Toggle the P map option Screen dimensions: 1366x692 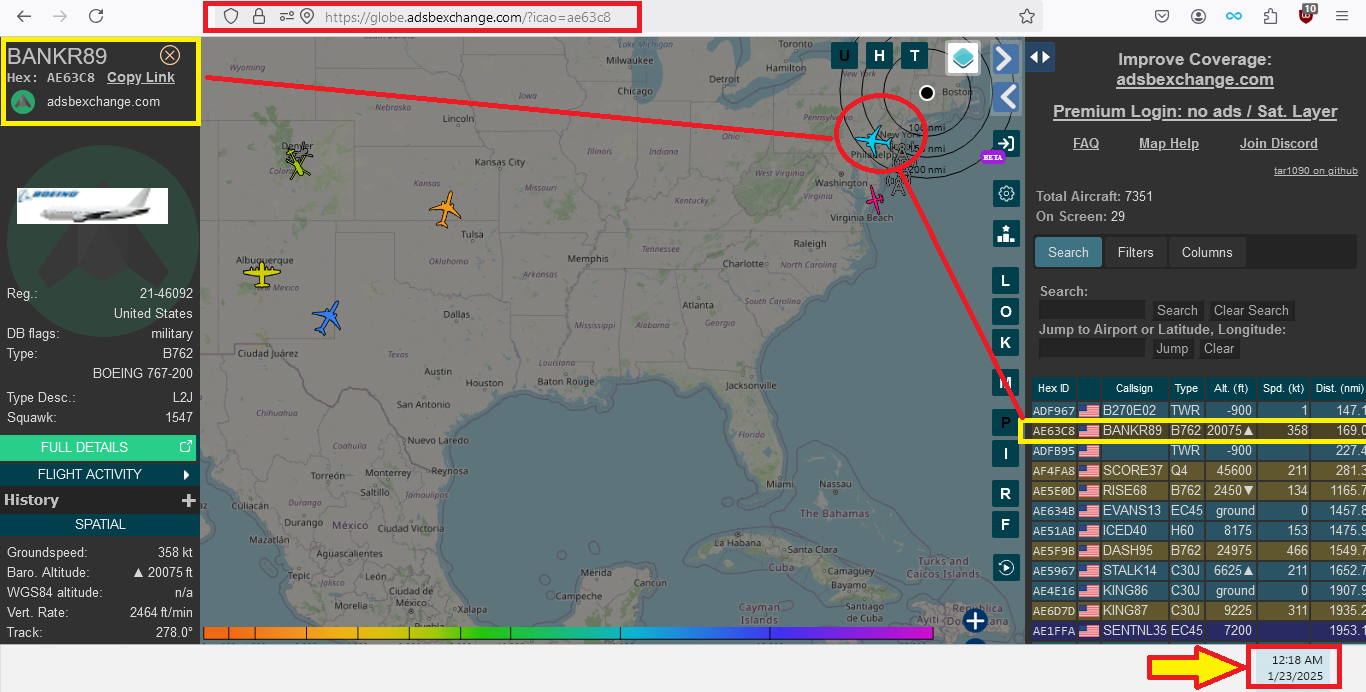[x=1006, y=423]
